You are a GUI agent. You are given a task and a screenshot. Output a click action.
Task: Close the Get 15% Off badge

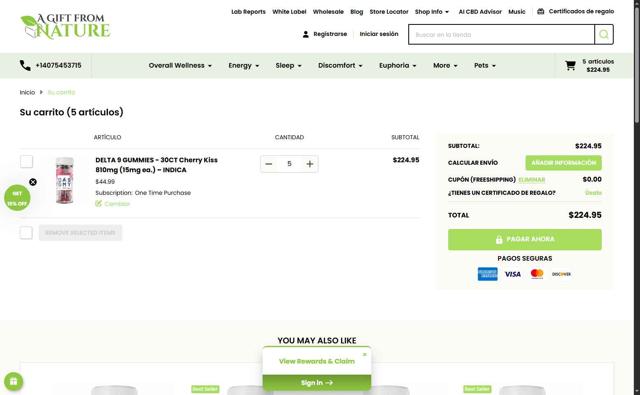(x=33, y=182)
